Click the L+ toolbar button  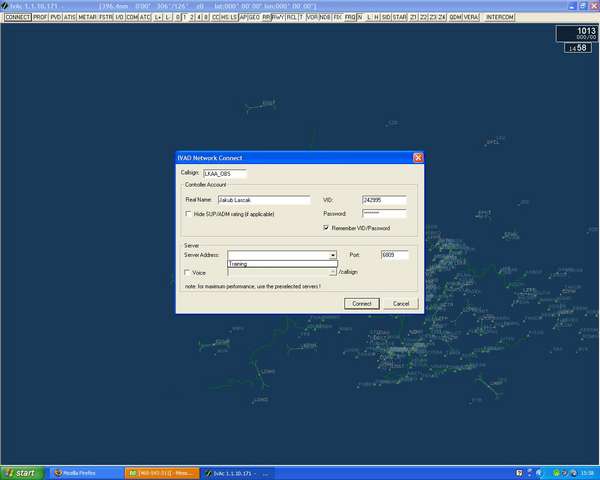158,17
